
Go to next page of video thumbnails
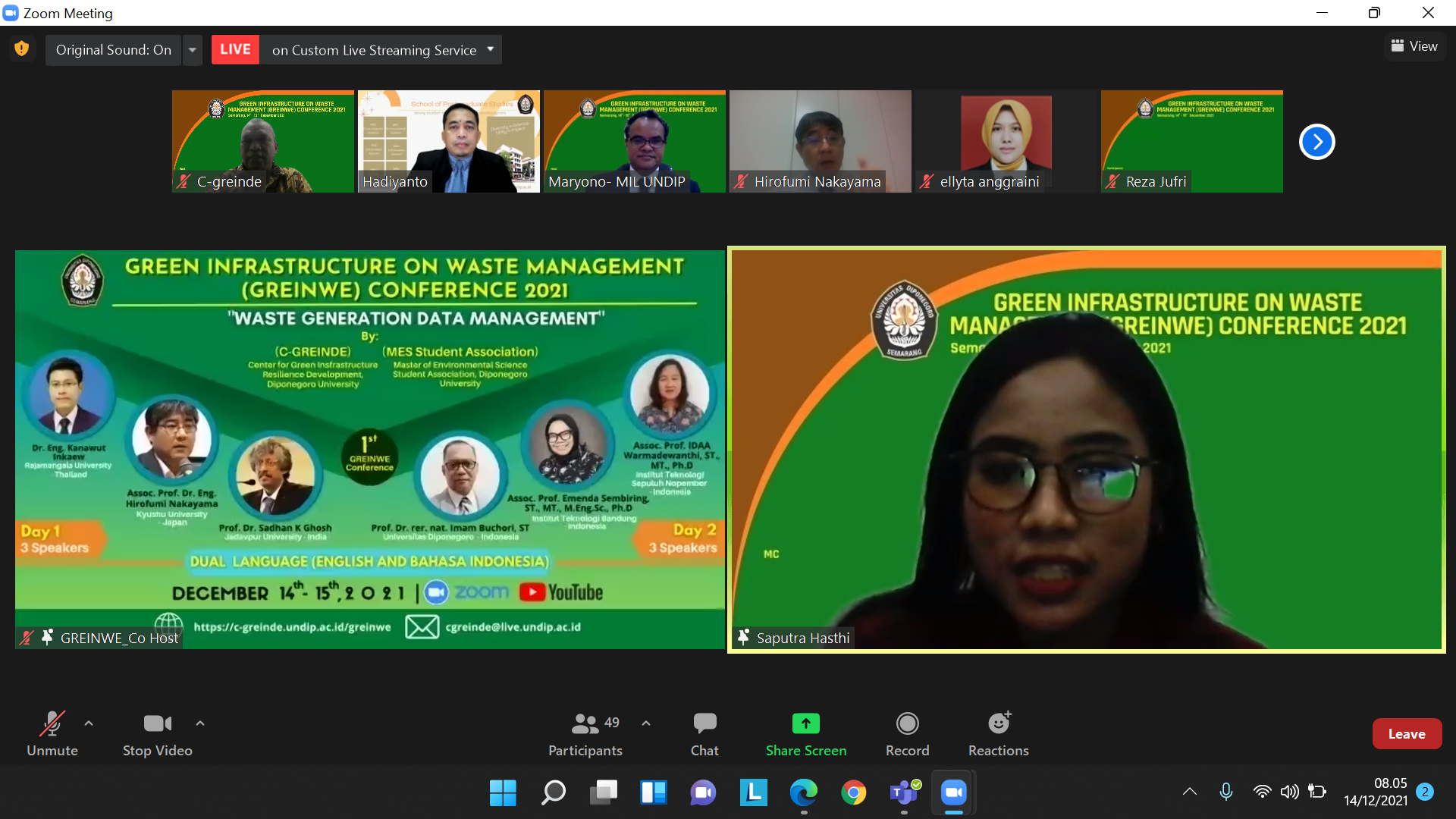pyautogui.click(x=1316, y=142)
